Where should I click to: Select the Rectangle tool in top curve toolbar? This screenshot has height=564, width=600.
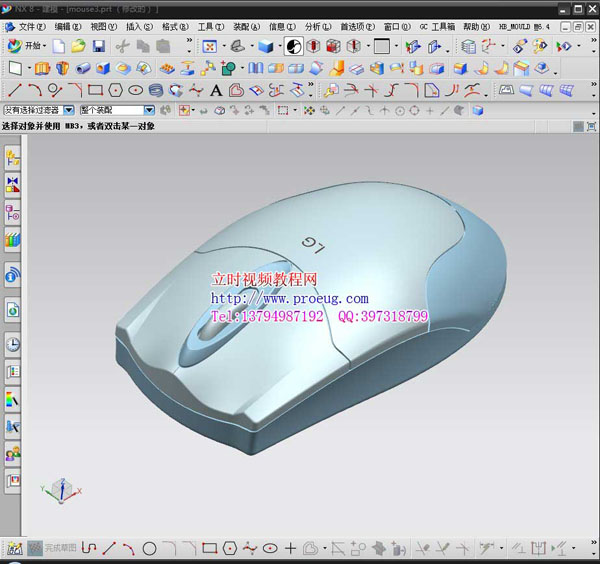[95, 91]
